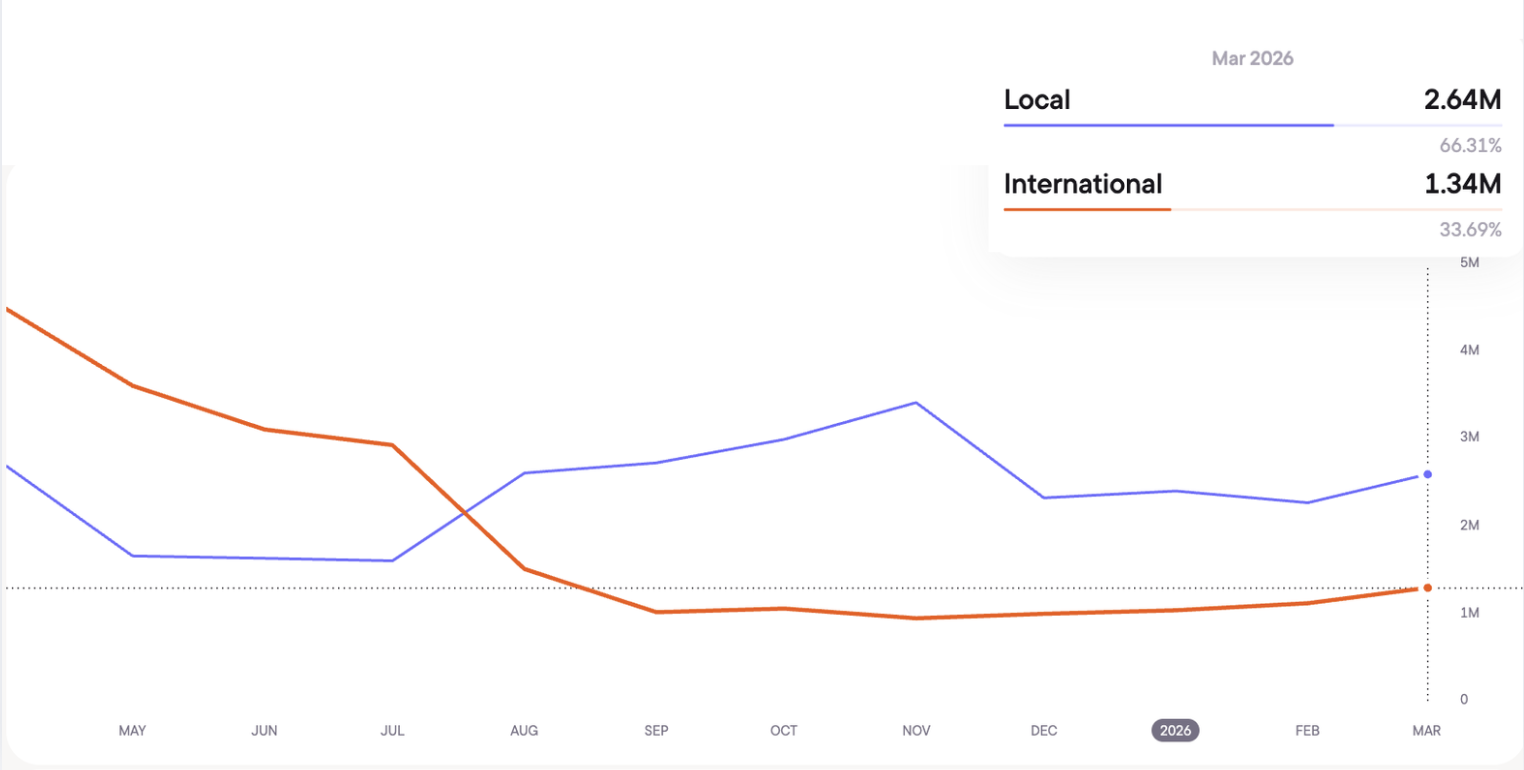The width and height of the screenshot is (1524, 770).
Task: Click the International legend label in tooltip
Action: point(1083,184)
